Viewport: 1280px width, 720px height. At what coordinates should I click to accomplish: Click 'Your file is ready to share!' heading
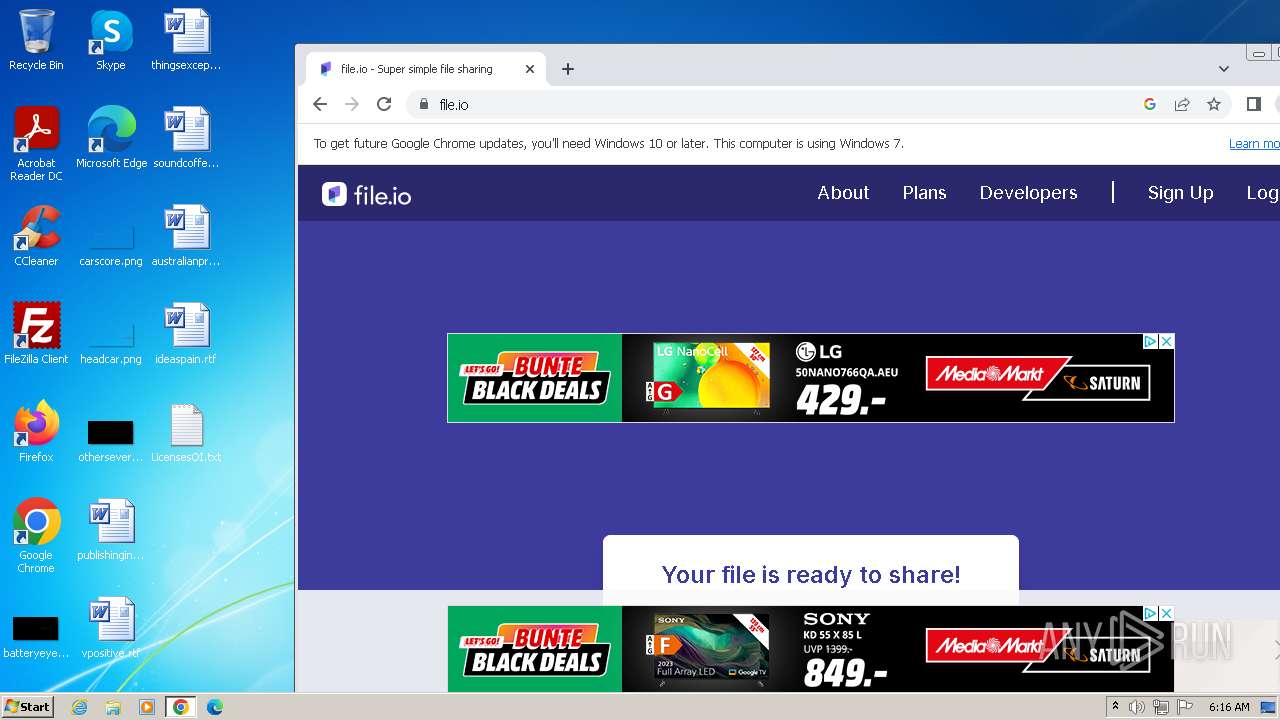(811, 574)
